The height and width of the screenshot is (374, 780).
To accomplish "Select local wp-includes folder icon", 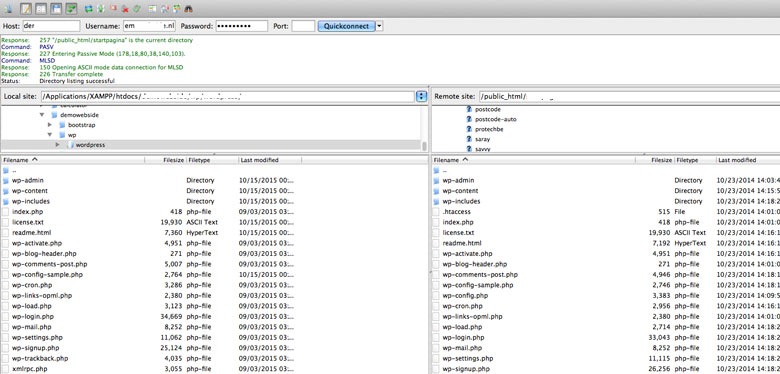I will pos(5,201).
